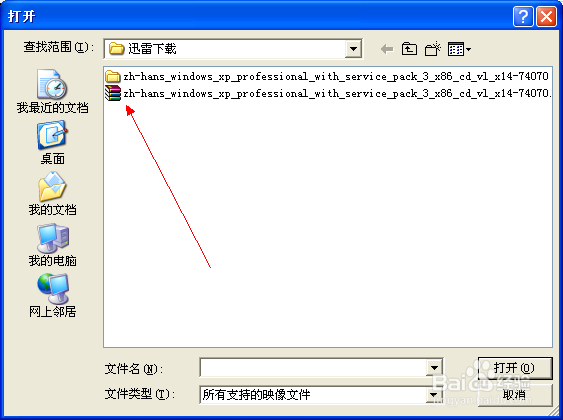Expand the 查找范围 迅雷下载 dropdown
563x420 pixels.
pos(353,49)
